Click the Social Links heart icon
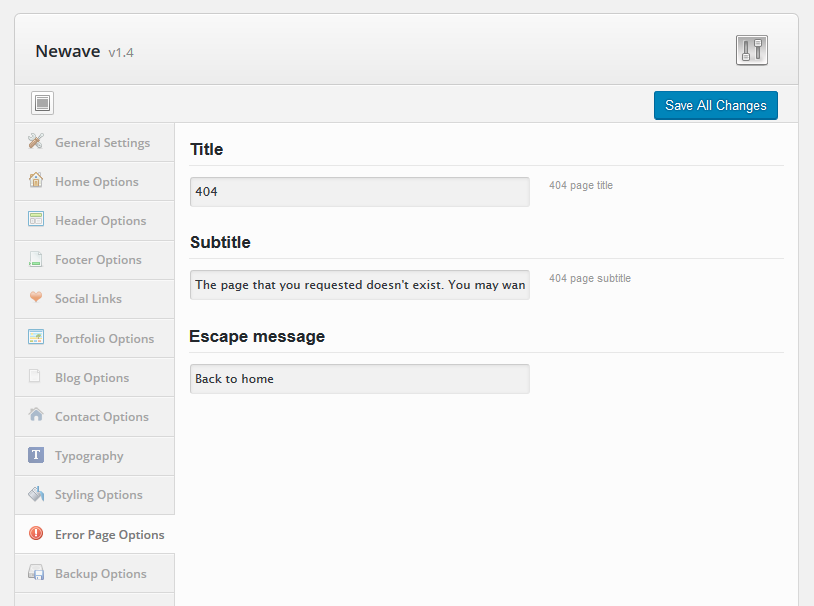Viewport: 814px width, 606px height. (36, 297)
